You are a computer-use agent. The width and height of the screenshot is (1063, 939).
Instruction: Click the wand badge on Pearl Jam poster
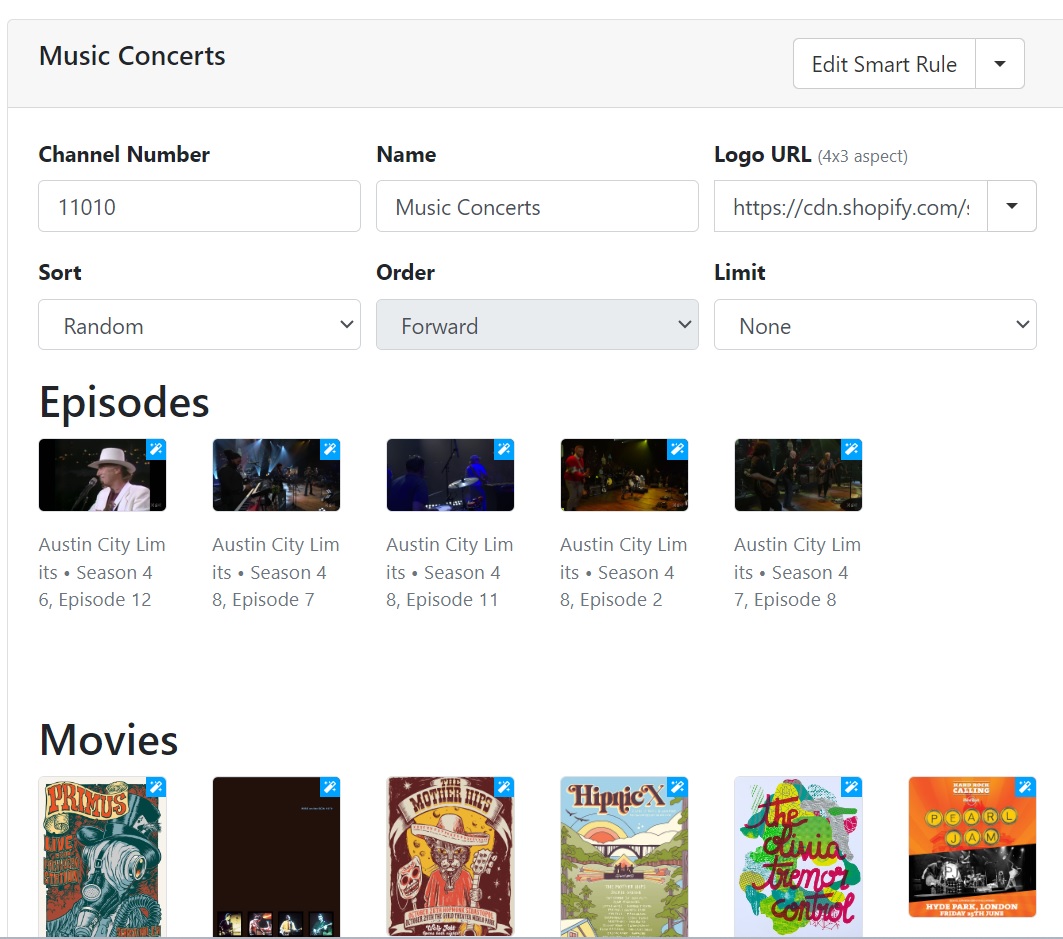1026,787
